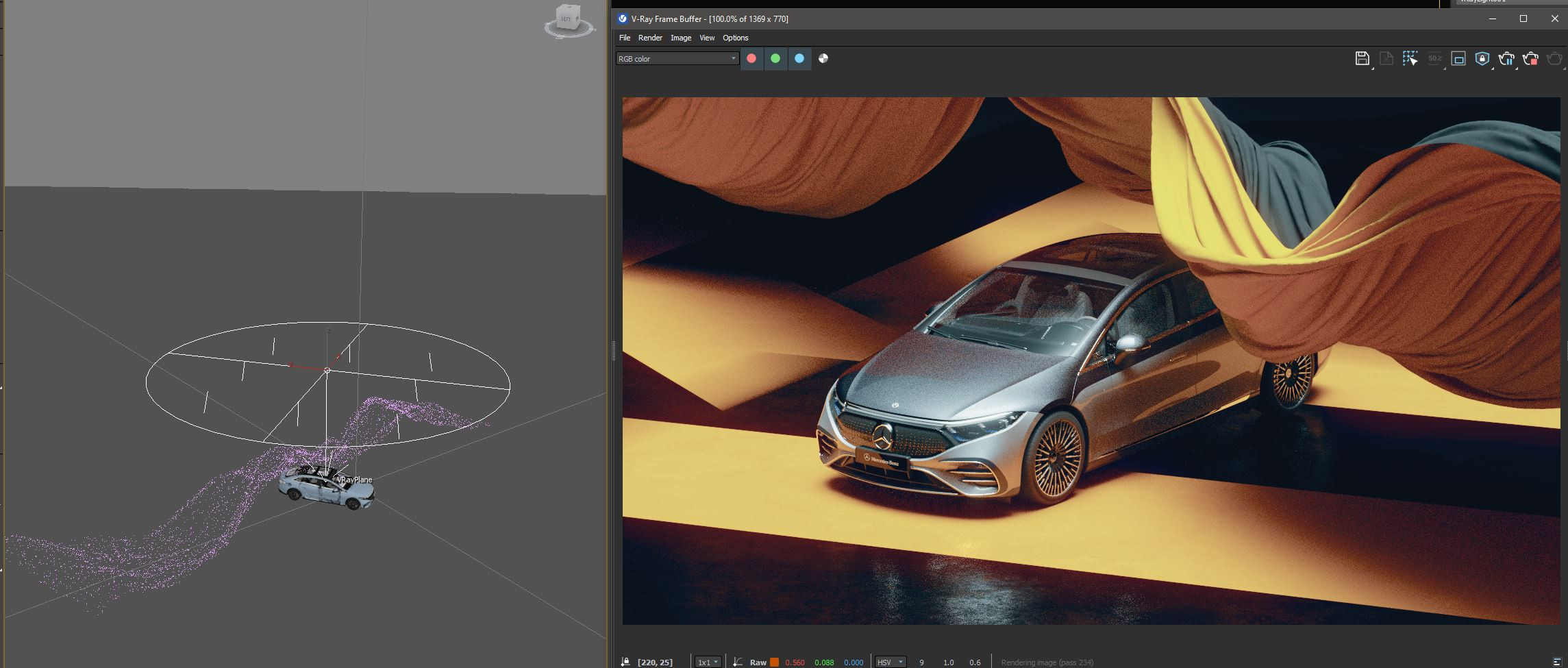
Task: Click the red value 0.560 readout
Action: [795, 663]
